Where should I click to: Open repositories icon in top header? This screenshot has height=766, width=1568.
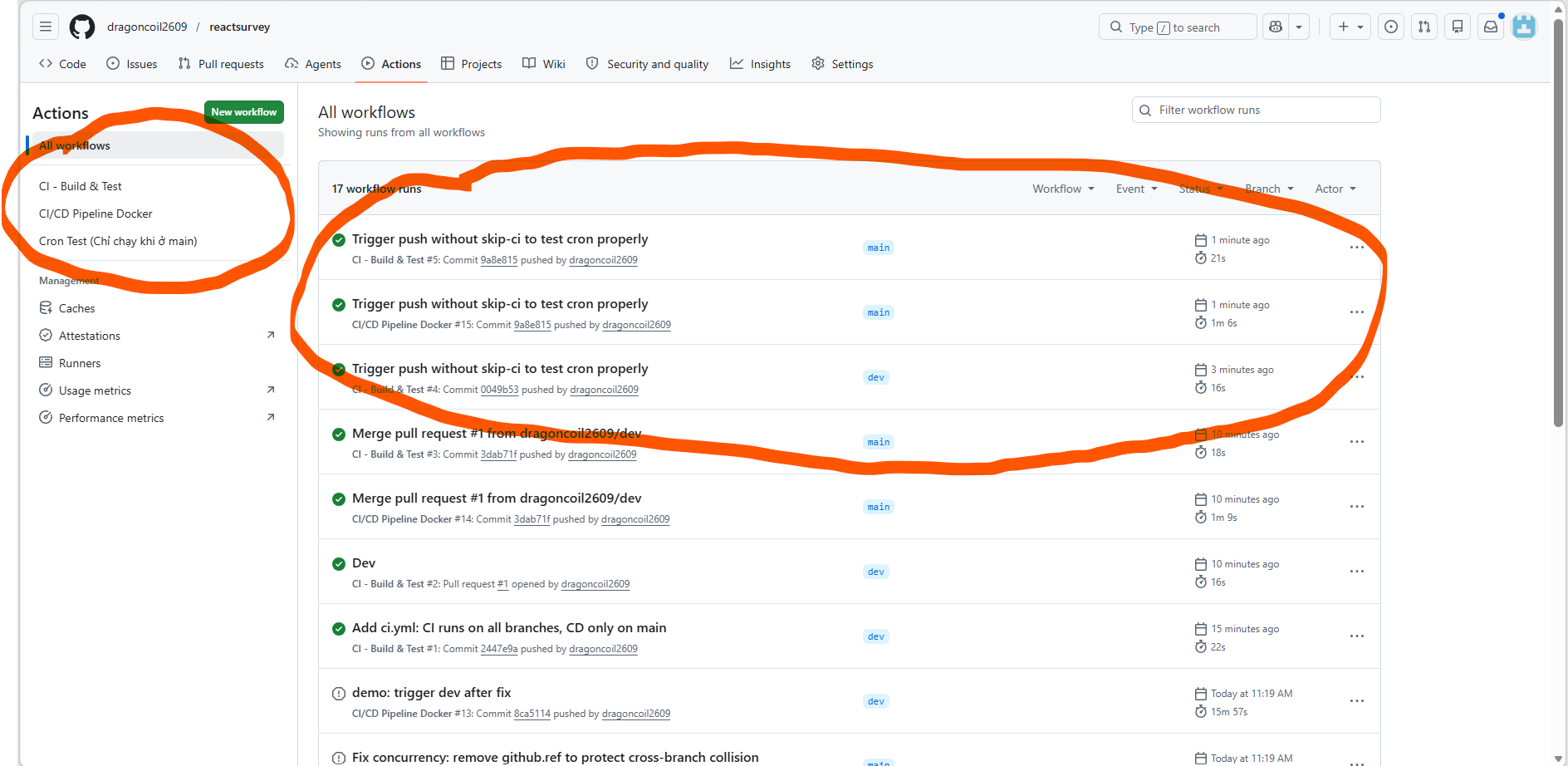(x=1458, y=27)
